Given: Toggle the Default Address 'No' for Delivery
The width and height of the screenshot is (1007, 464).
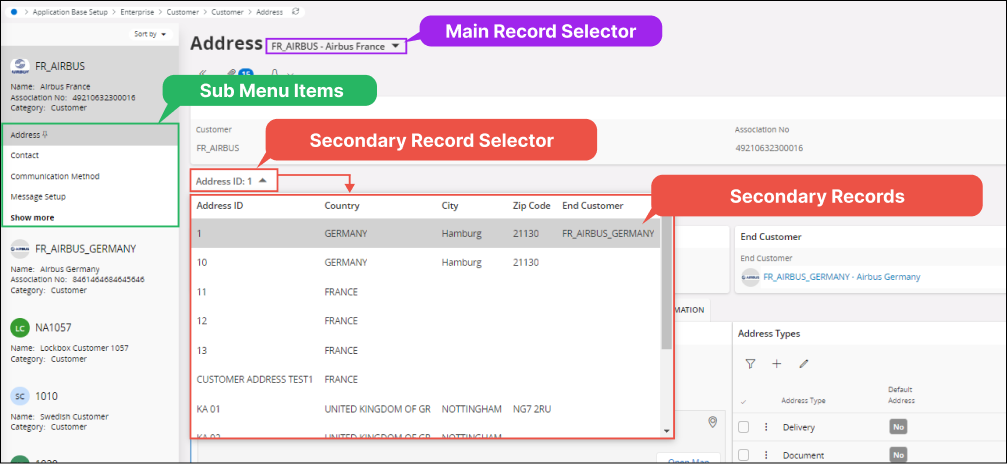Looking at the screenshot, I should pos(900,427).
